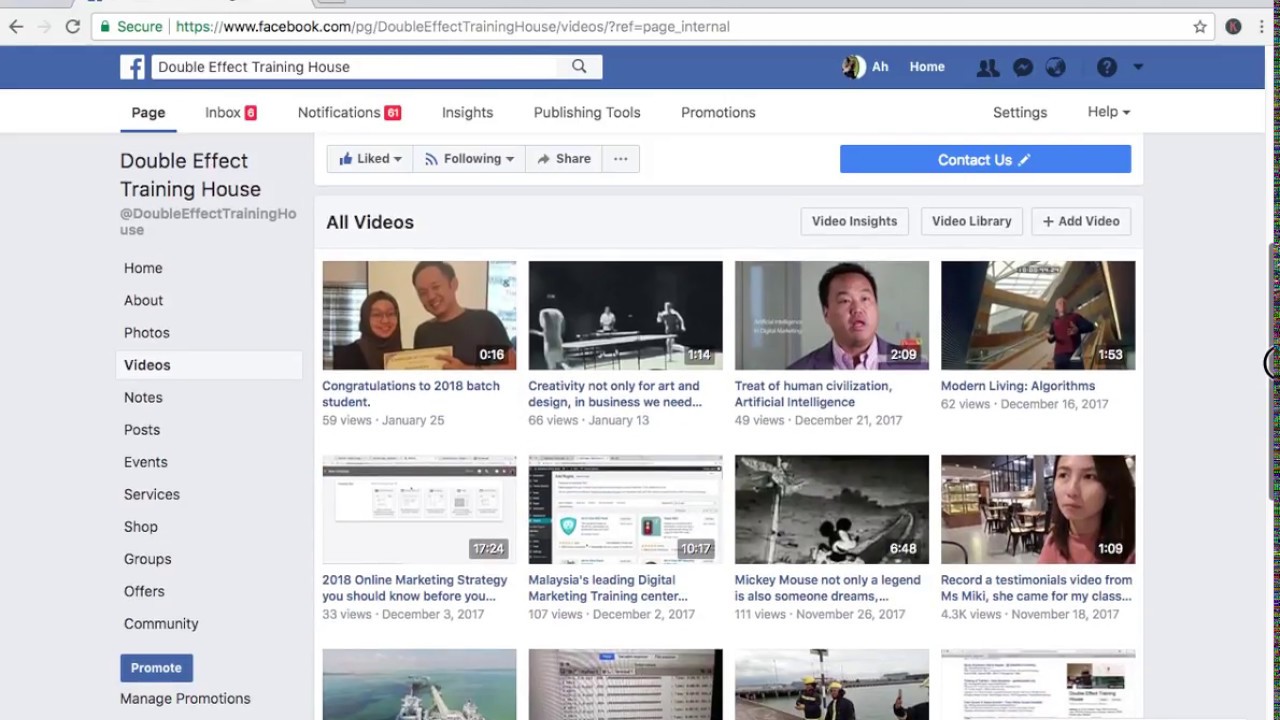Open the Video Library
This screenshot has width=1280, height=720.
click(x=971, y=221)
